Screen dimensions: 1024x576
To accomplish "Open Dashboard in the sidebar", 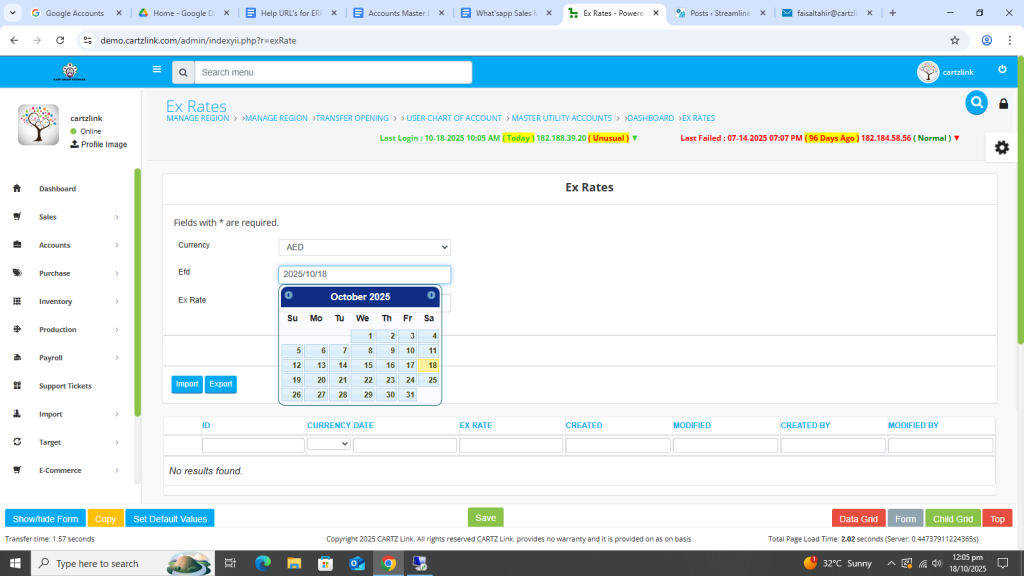I will (x=57, y=189).
